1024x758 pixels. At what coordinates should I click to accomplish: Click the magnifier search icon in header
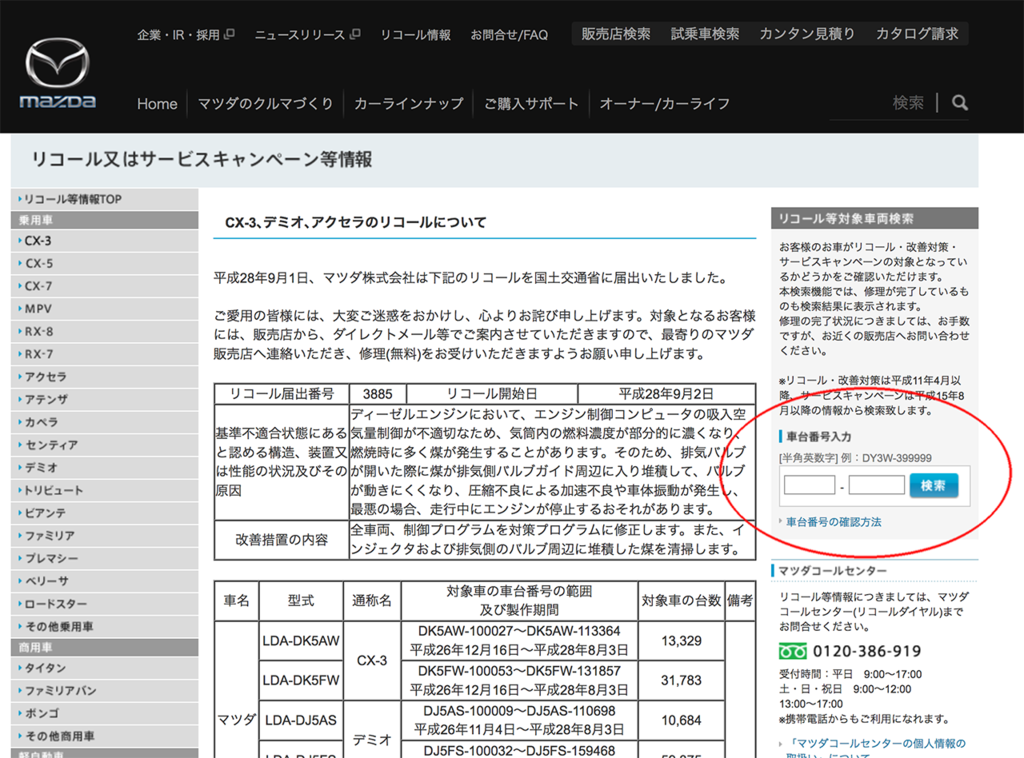(x=959, y=103)
